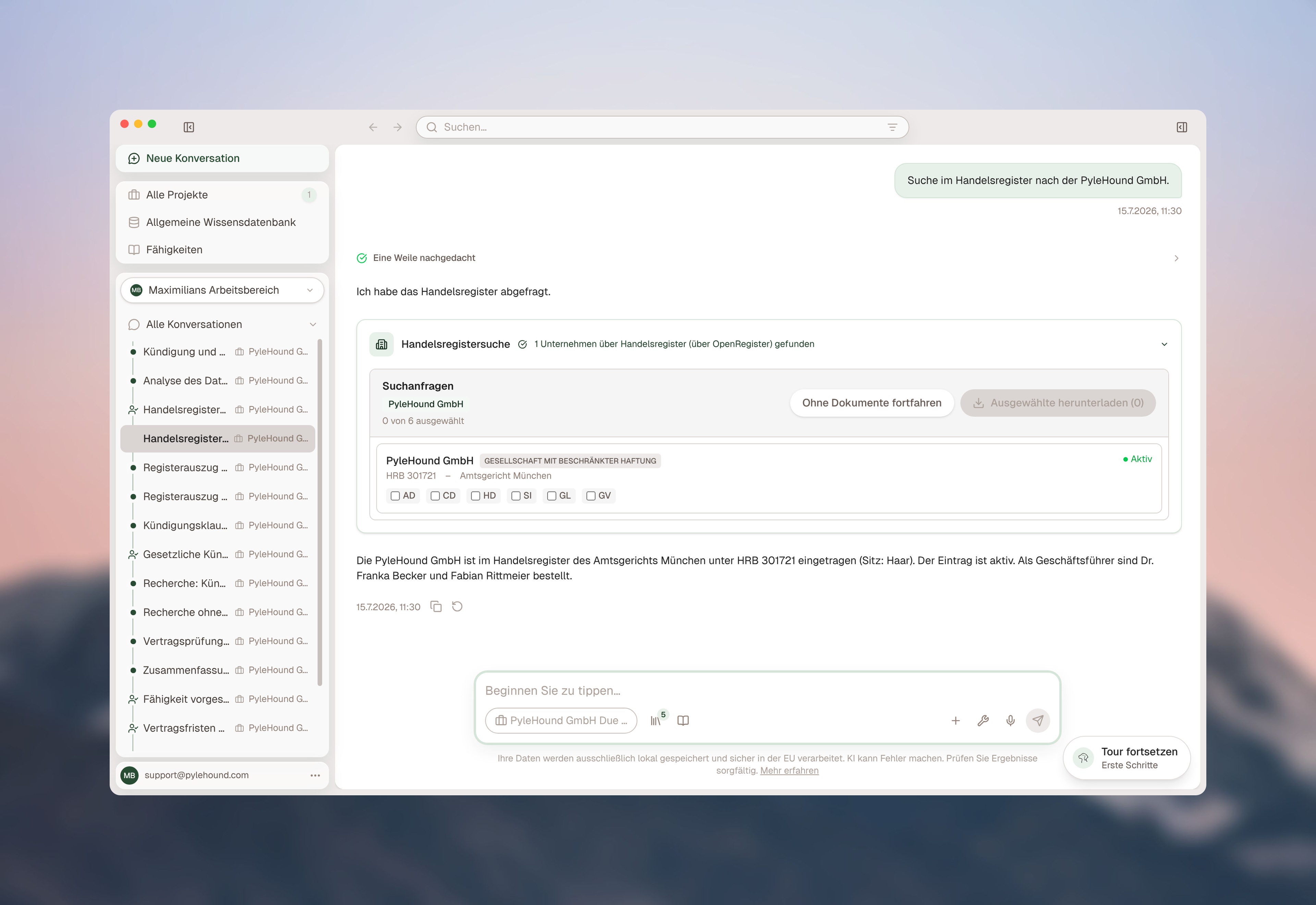Expand the Eine Weile nachgedacht reasoning
The width and height of the screenshot is (1316, 905).
coord(1177,258)
